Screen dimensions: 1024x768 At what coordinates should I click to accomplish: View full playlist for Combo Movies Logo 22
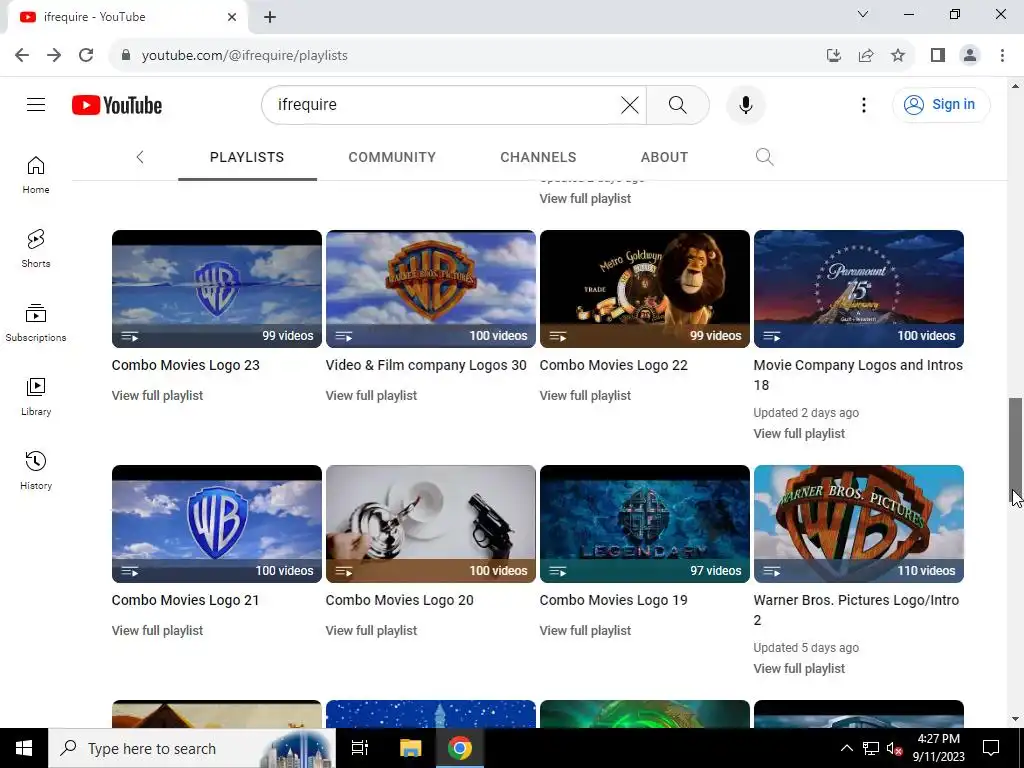pyautogui.click(x=585, y=395)
